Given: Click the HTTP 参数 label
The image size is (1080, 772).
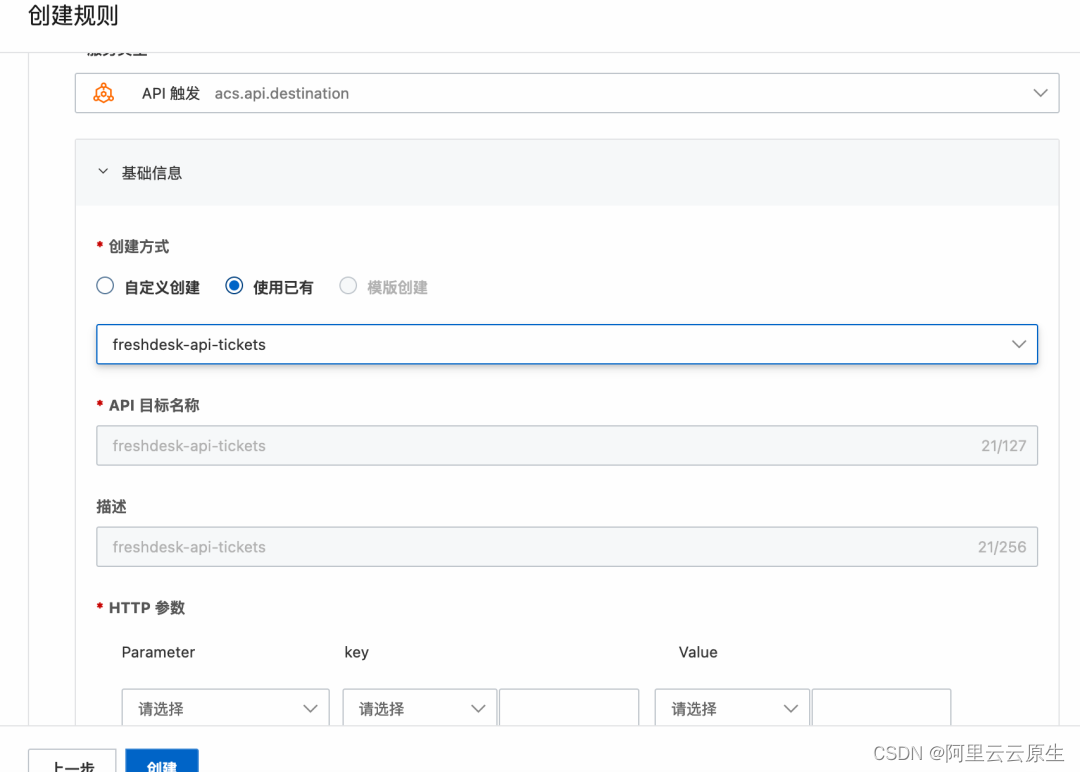Looking at the screenshot, I should (147, 607).
